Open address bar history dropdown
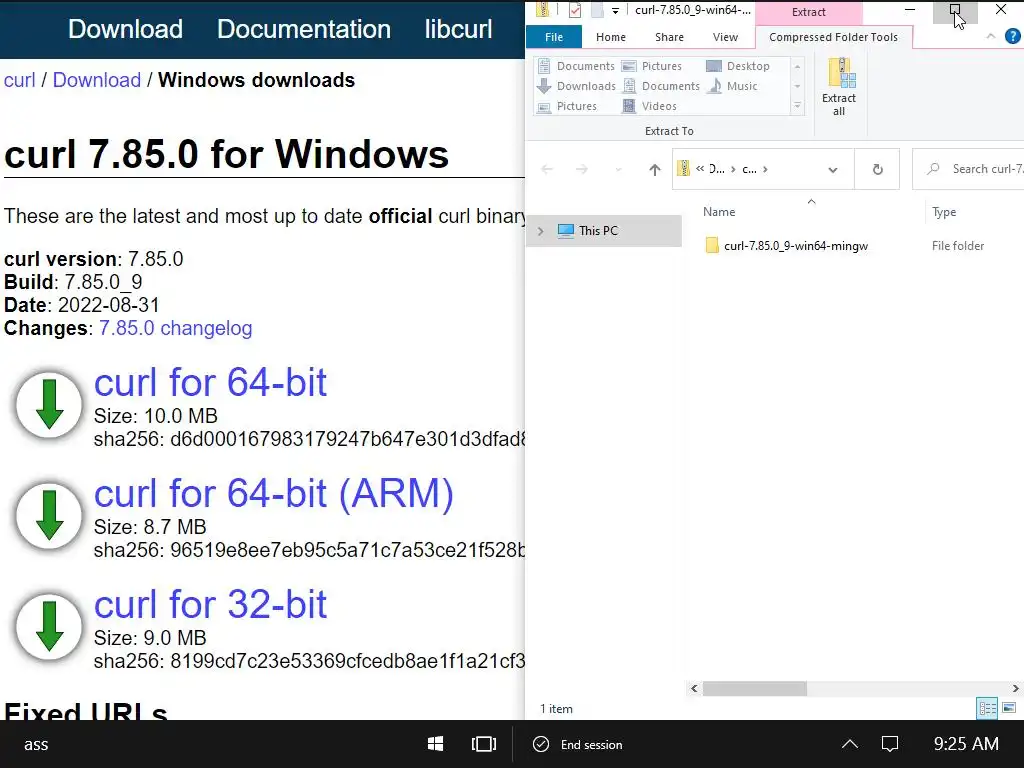Image resolution: width=1024 pixels, height=768 pixels. click(833, 170)
